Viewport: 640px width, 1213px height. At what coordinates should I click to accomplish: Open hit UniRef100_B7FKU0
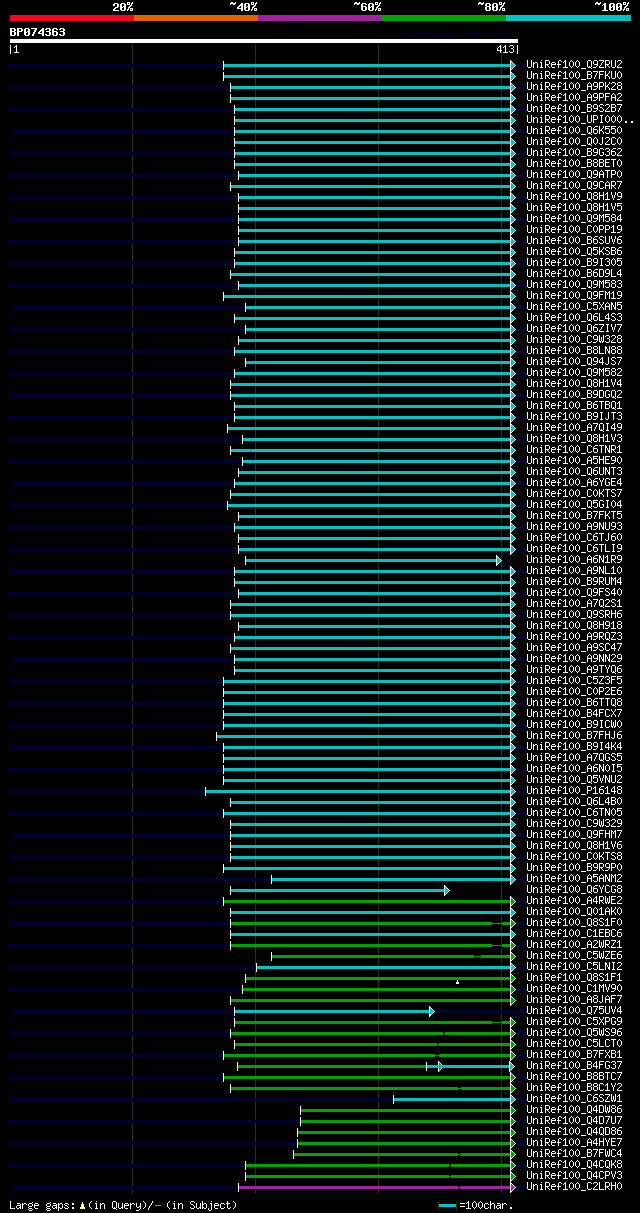pyautogui.click(x=574, y=75)
